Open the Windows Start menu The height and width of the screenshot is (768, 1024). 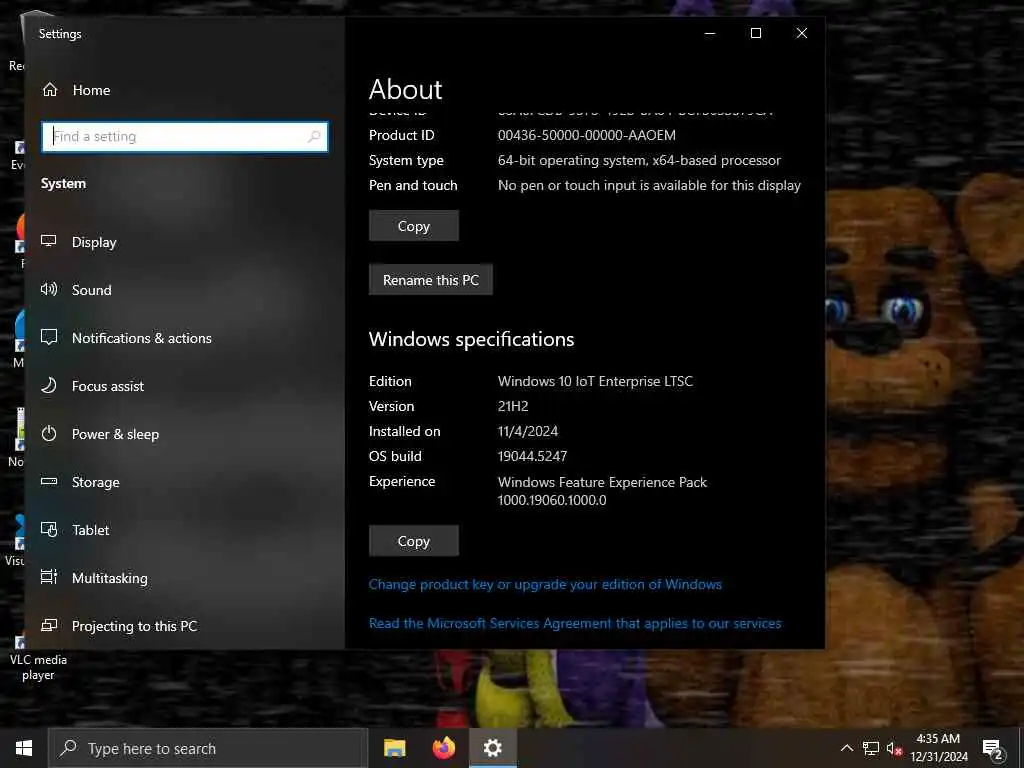24,748
